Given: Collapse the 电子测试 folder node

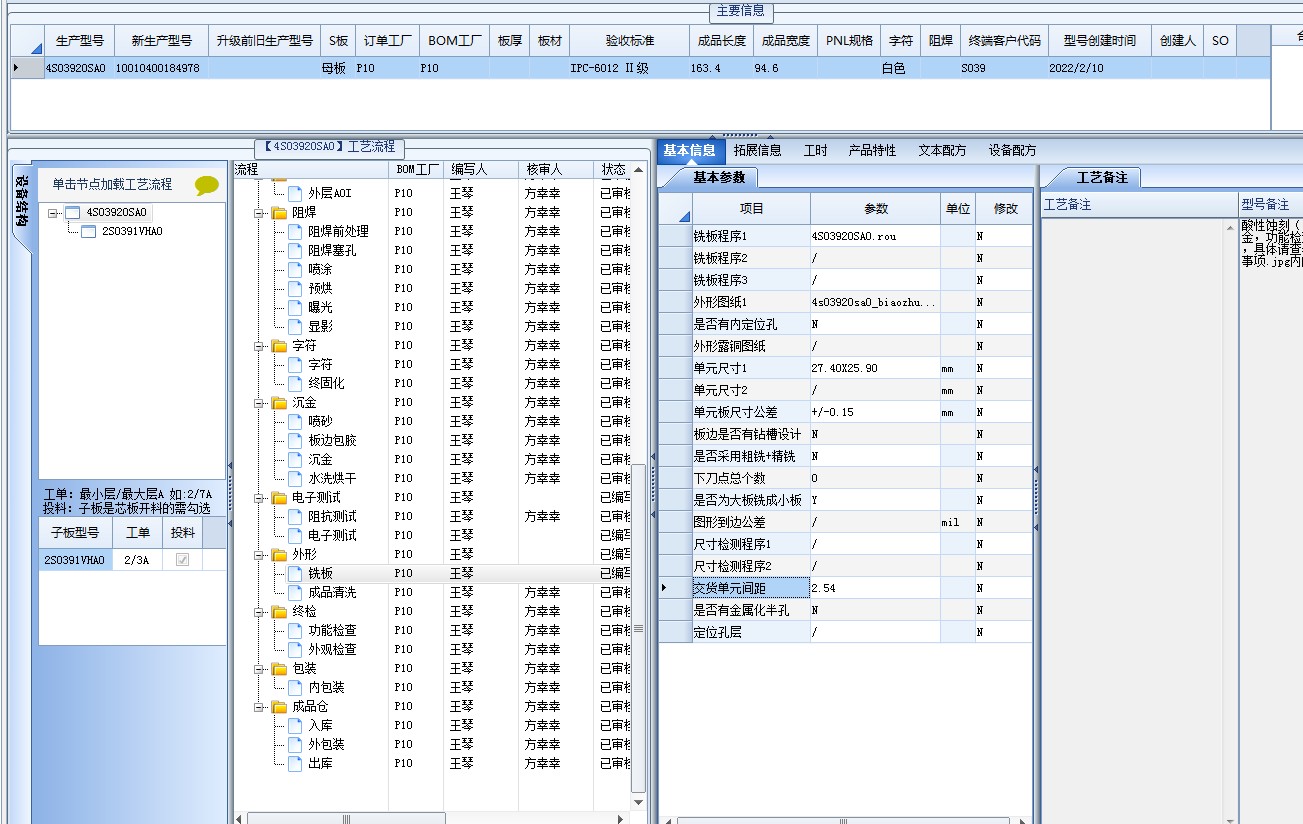Looking at the screenshot, I should (259, 497).
